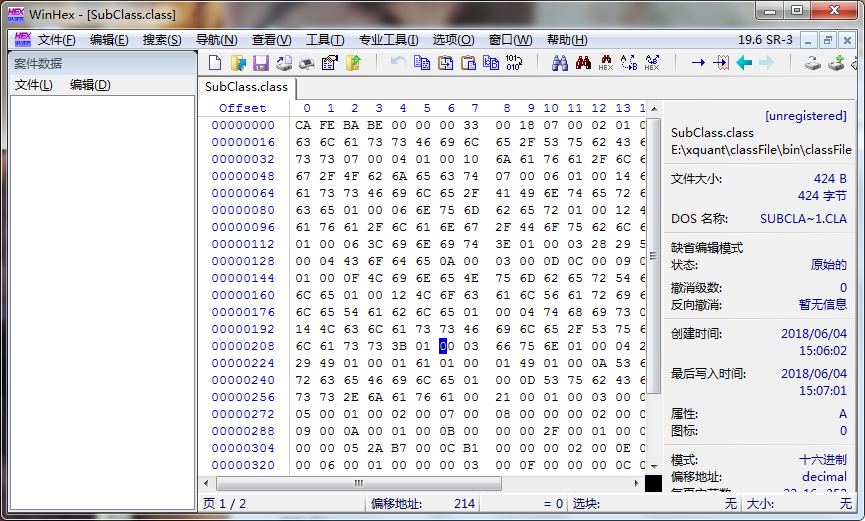Viewport: 865px width, 521px height.
Task: Open a file using folder icon
Action: pos(238,63)
